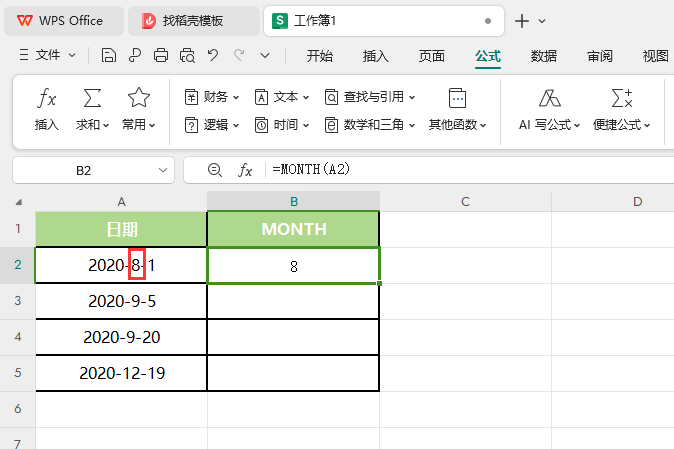Open the File menu
674x449 pixels.
(47, 55)
